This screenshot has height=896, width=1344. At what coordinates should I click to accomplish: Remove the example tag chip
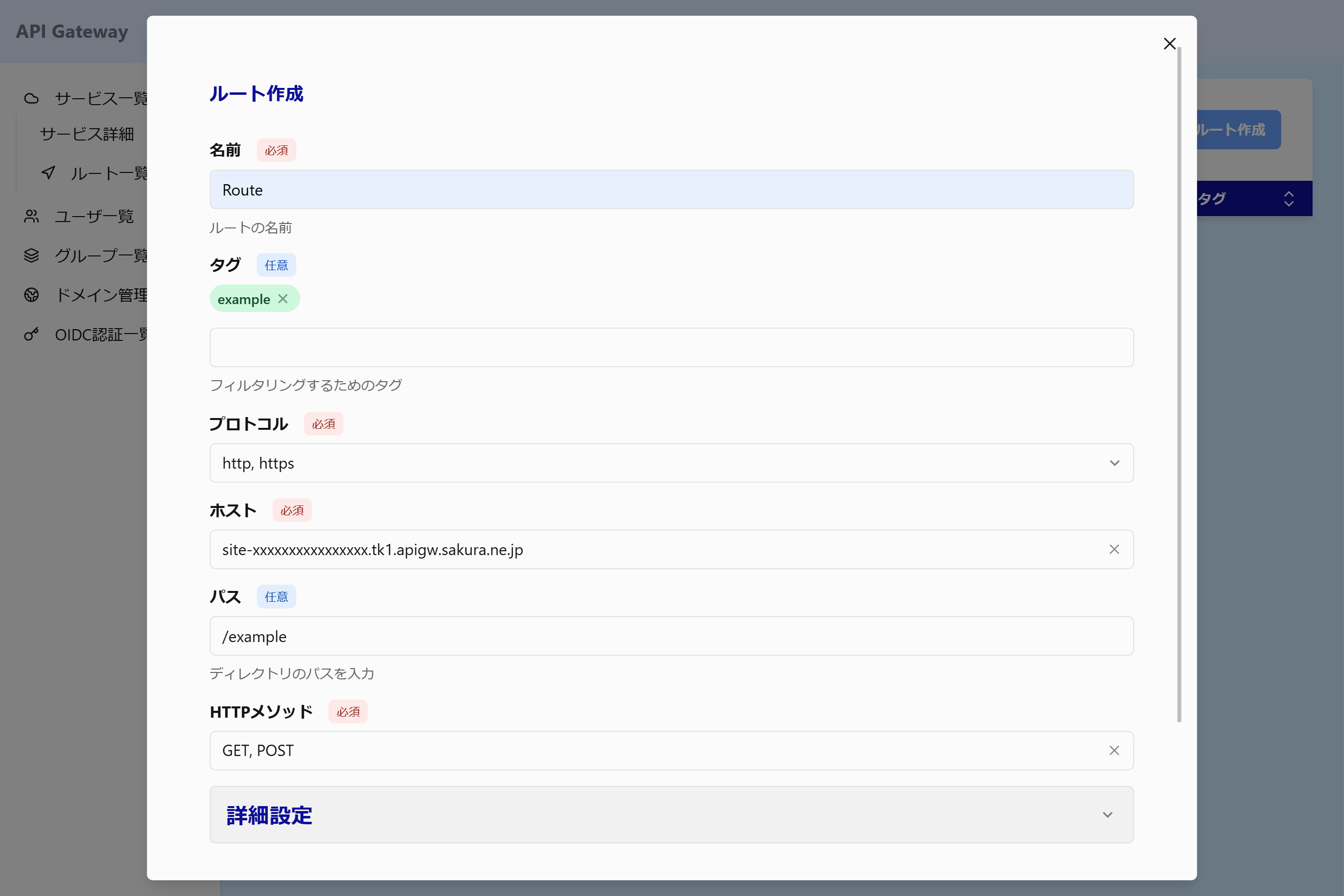click(283, 299)
